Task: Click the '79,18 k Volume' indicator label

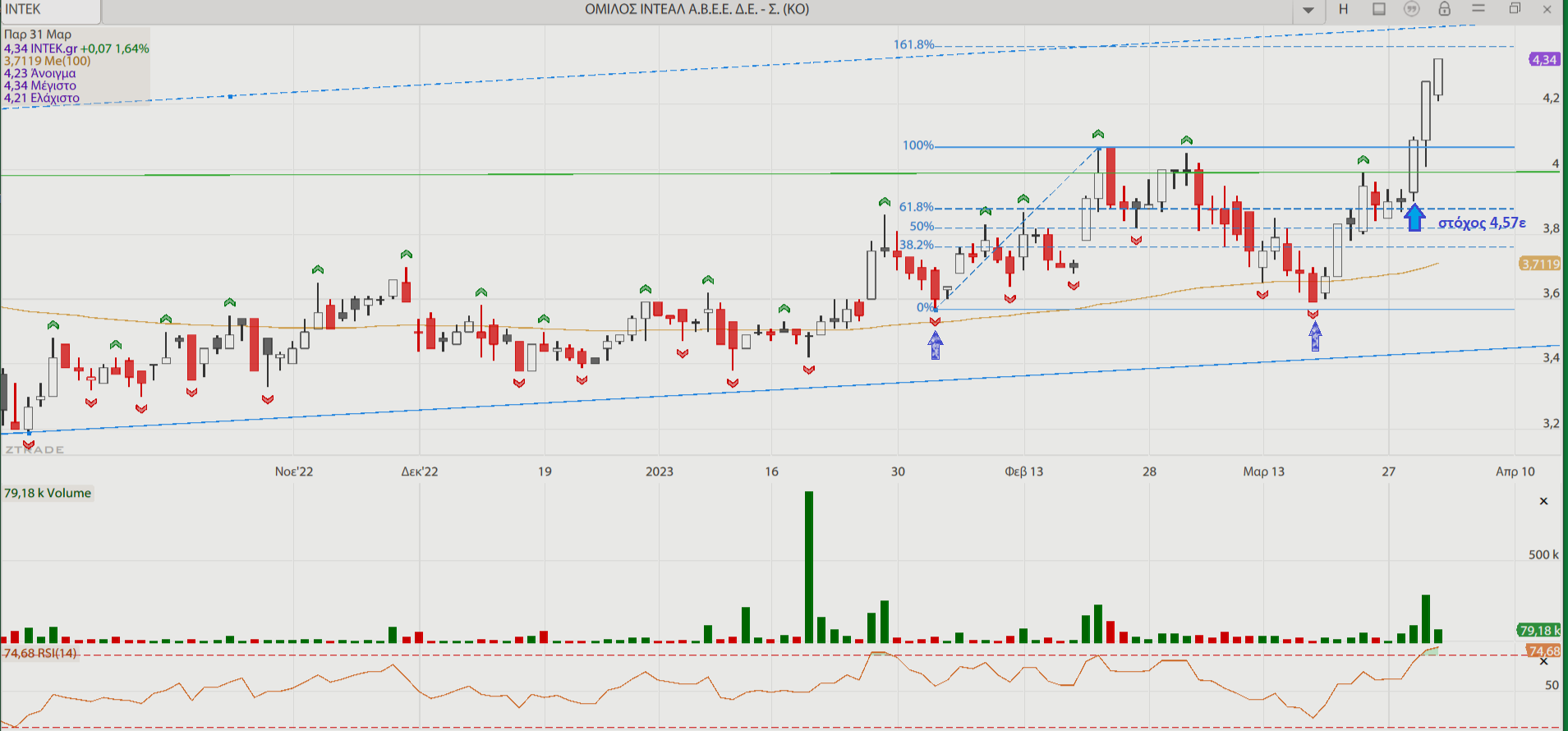Action: tap(48, 493)
